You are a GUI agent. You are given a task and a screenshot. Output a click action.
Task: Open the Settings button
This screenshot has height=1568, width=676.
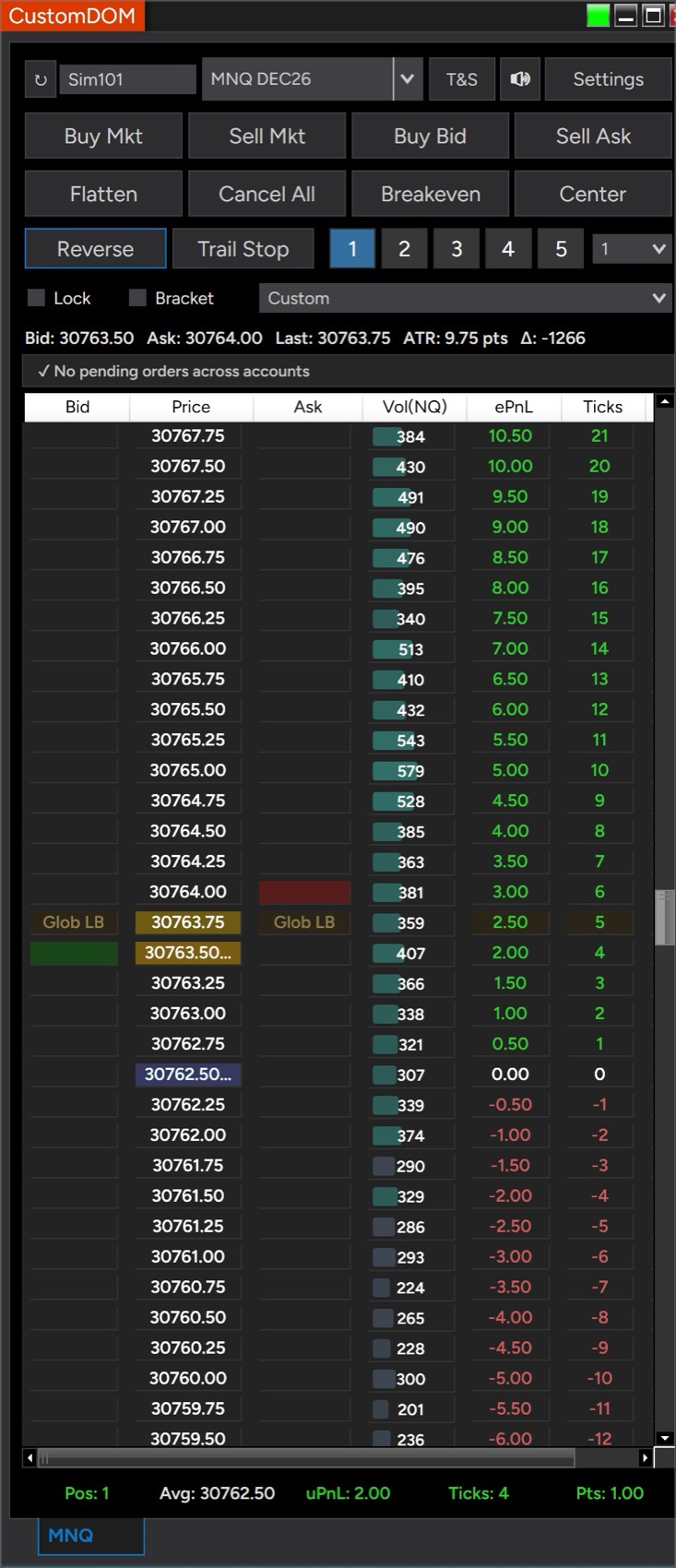click(x=609, y=79)
